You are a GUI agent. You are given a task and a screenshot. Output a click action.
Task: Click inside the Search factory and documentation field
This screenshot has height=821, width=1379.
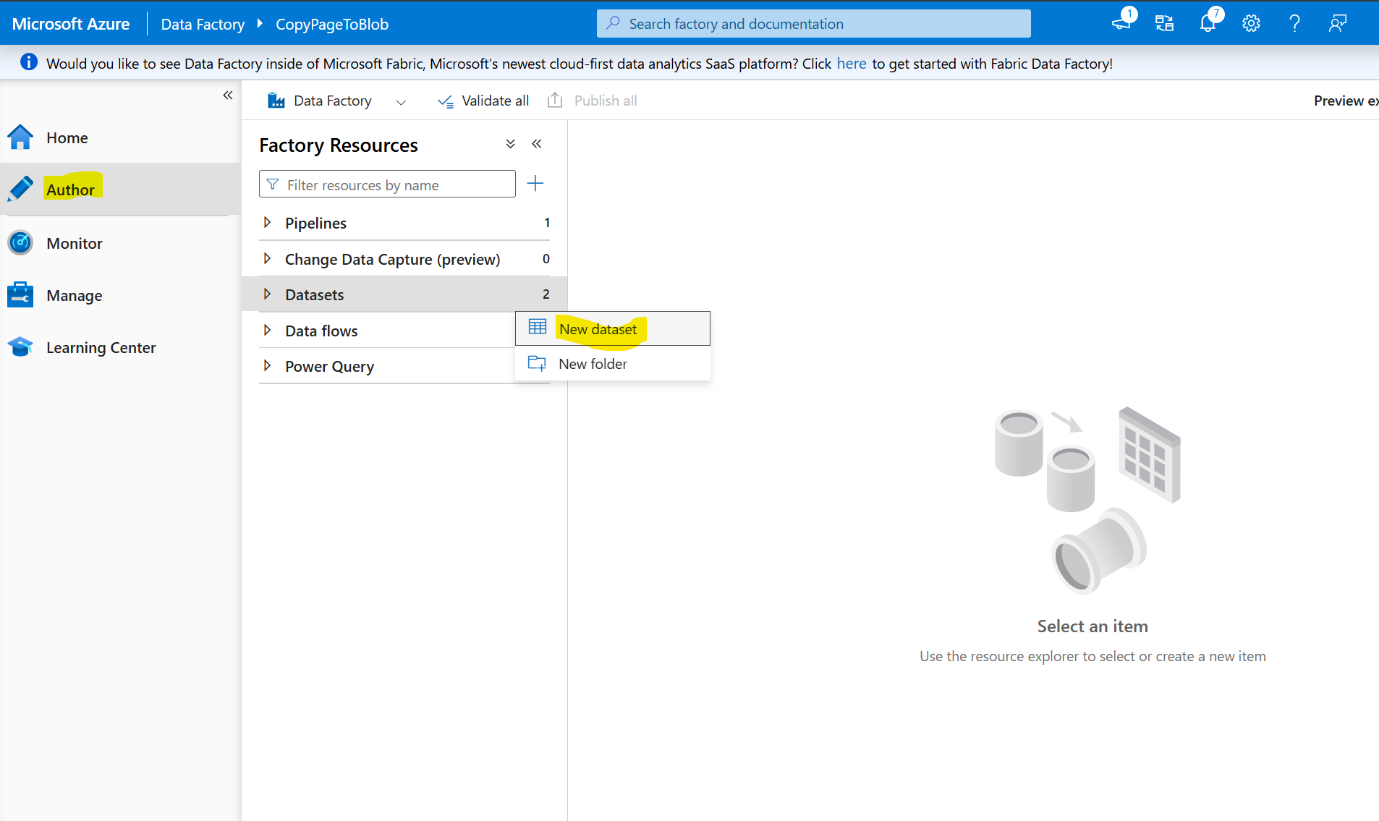point(813,22)
